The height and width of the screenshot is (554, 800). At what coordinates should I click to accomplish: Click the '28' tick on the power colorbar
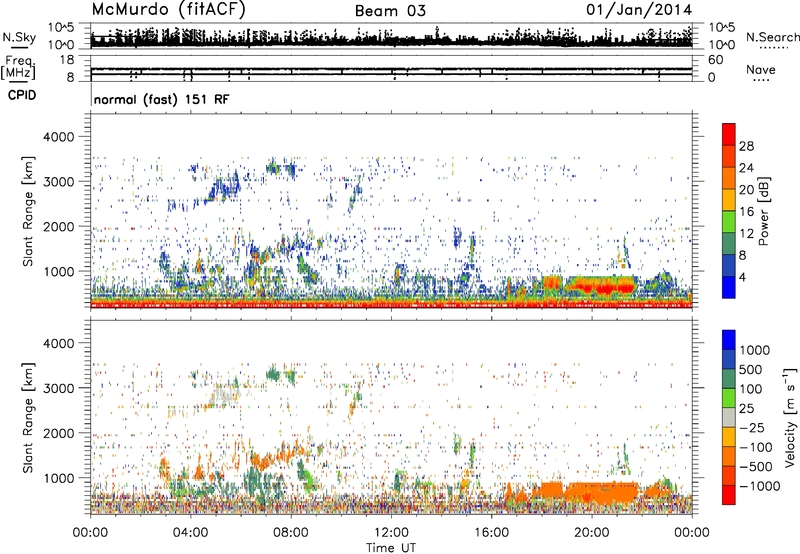[746, 146]
